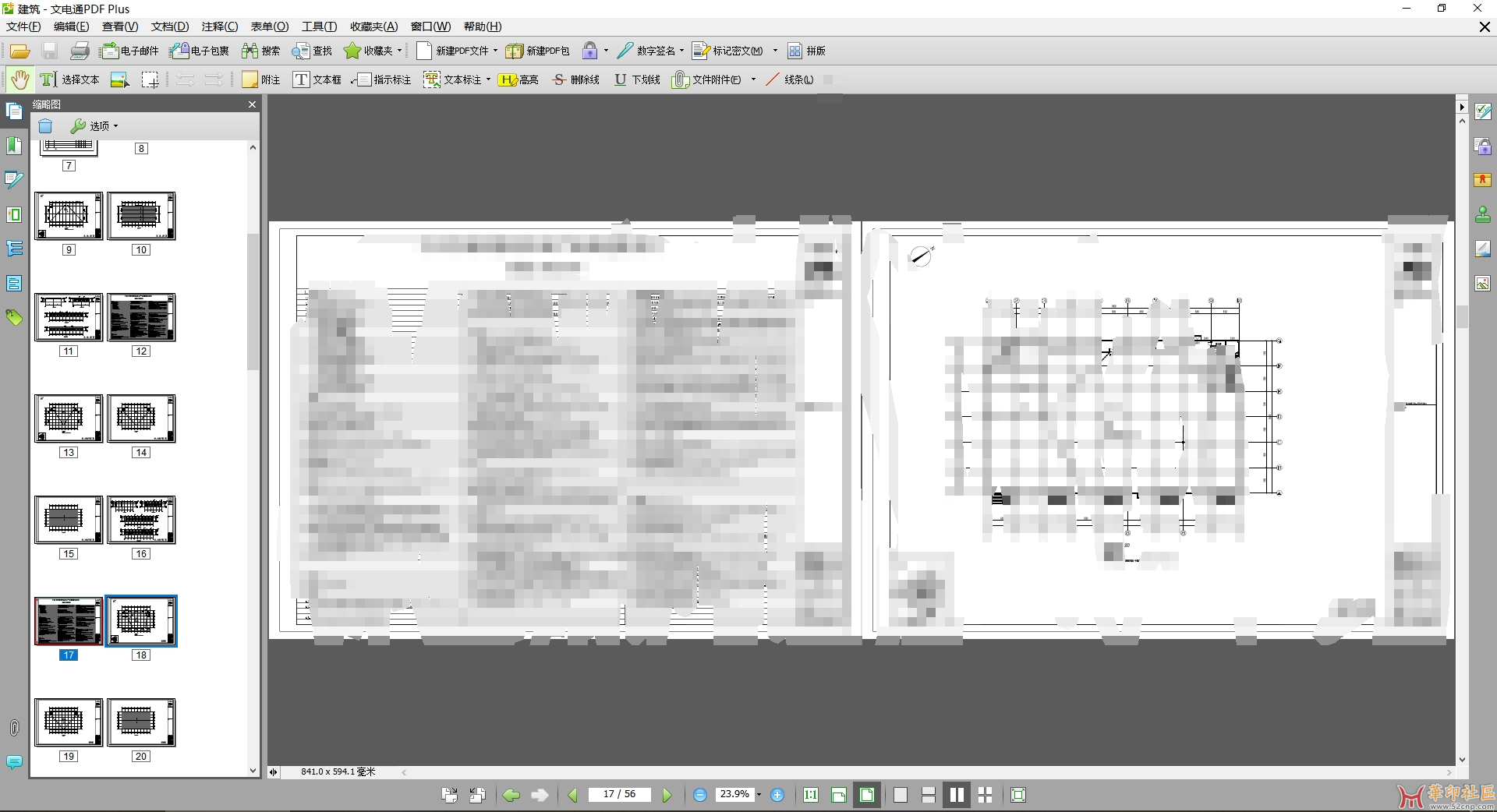1497x812 pixels.
Task: Select the Hand tool
Action: pyautogui.click(x=19, y=79)
